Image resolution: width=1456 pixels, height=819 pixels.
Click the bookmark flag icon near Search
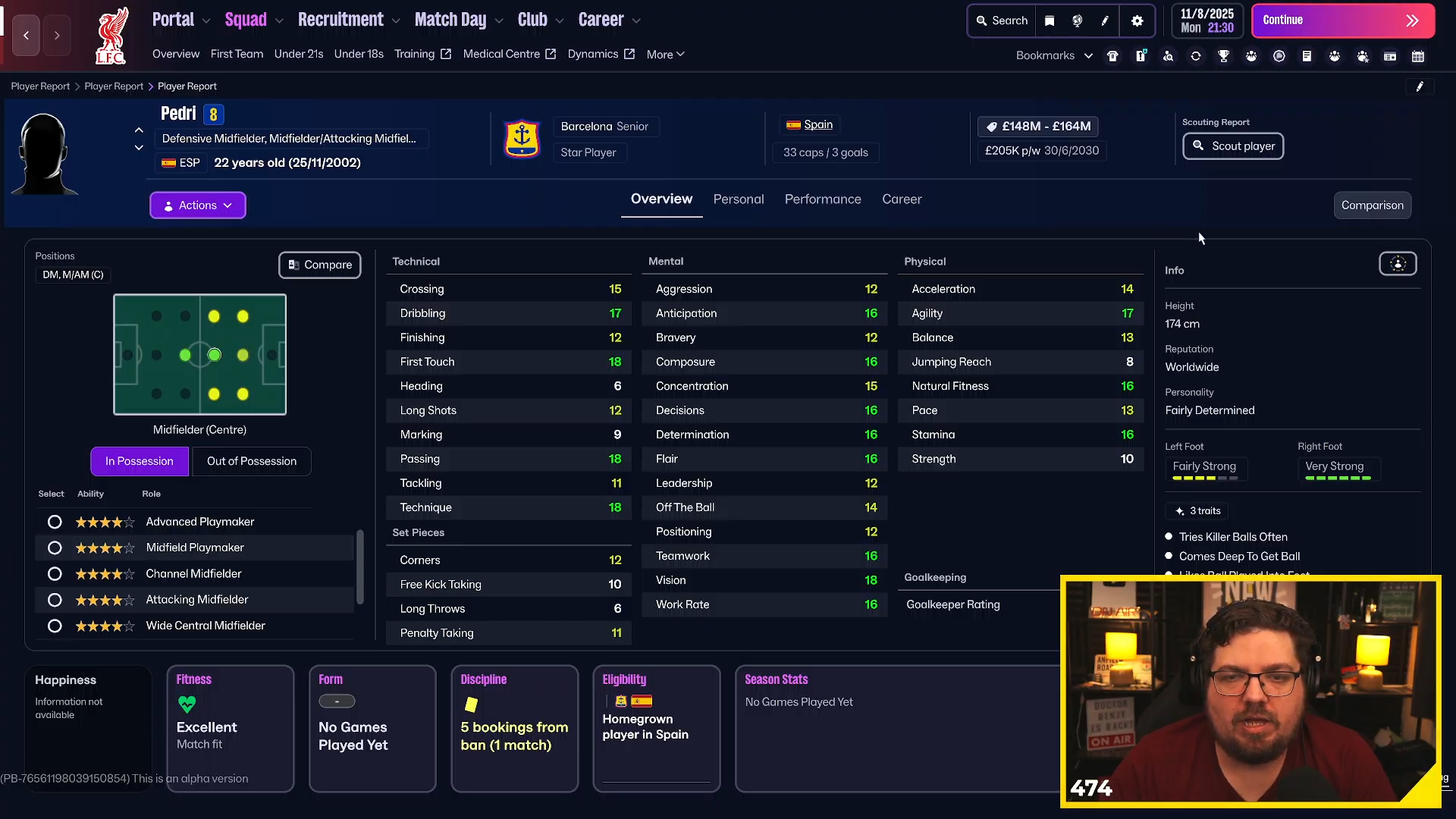point(1050,20)
